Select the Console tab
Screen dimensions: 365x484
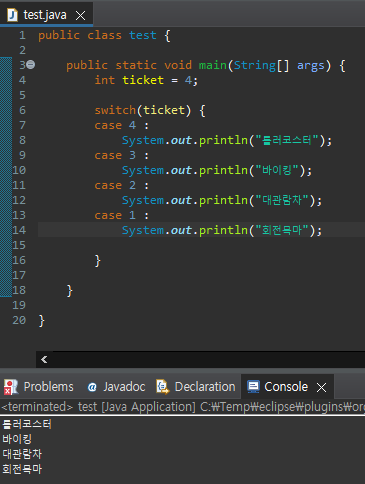click(x=286, y=387)
